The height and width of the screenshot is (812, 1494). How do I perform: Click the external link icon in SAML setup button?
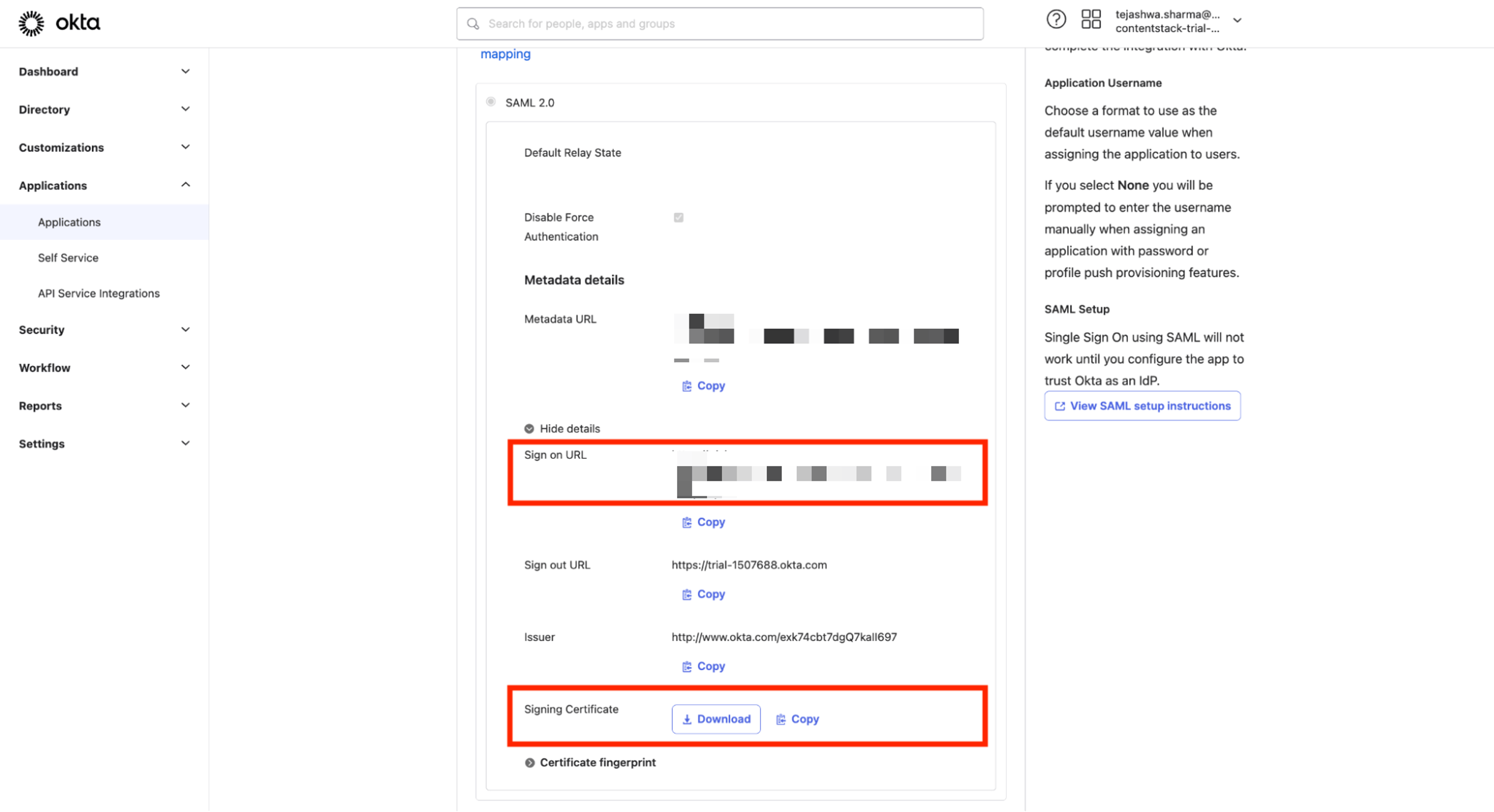pyautogui.click(x=1059, y=406)
